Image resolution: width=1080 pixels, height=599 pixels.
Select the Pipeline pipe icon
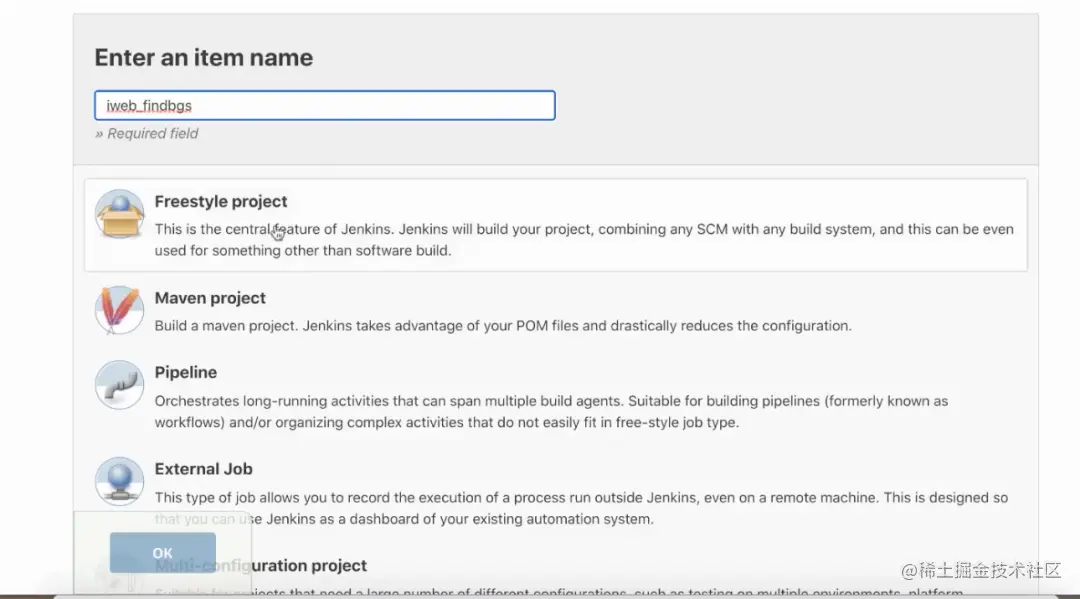click(119, 385)
